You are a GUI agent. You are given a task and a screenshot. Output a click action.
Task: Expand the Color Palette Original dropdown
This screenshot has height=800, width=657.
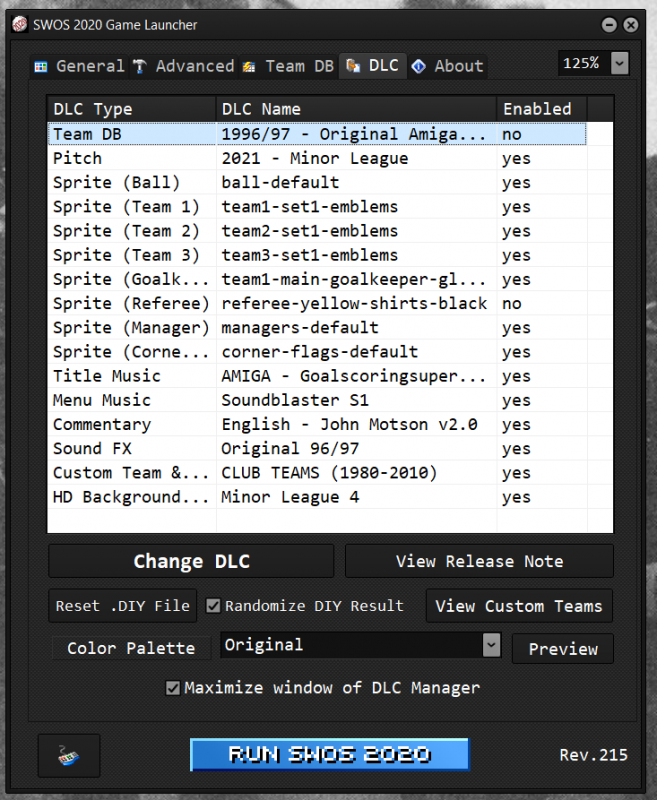click(x=490, y=646)
